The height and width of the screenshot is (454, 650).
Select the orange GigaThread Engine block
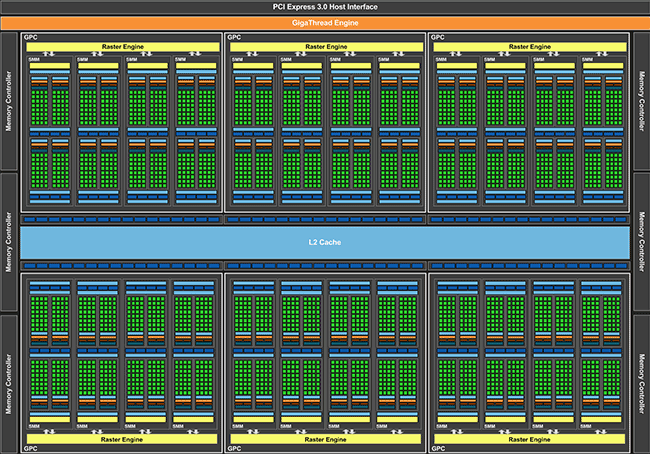325,22
